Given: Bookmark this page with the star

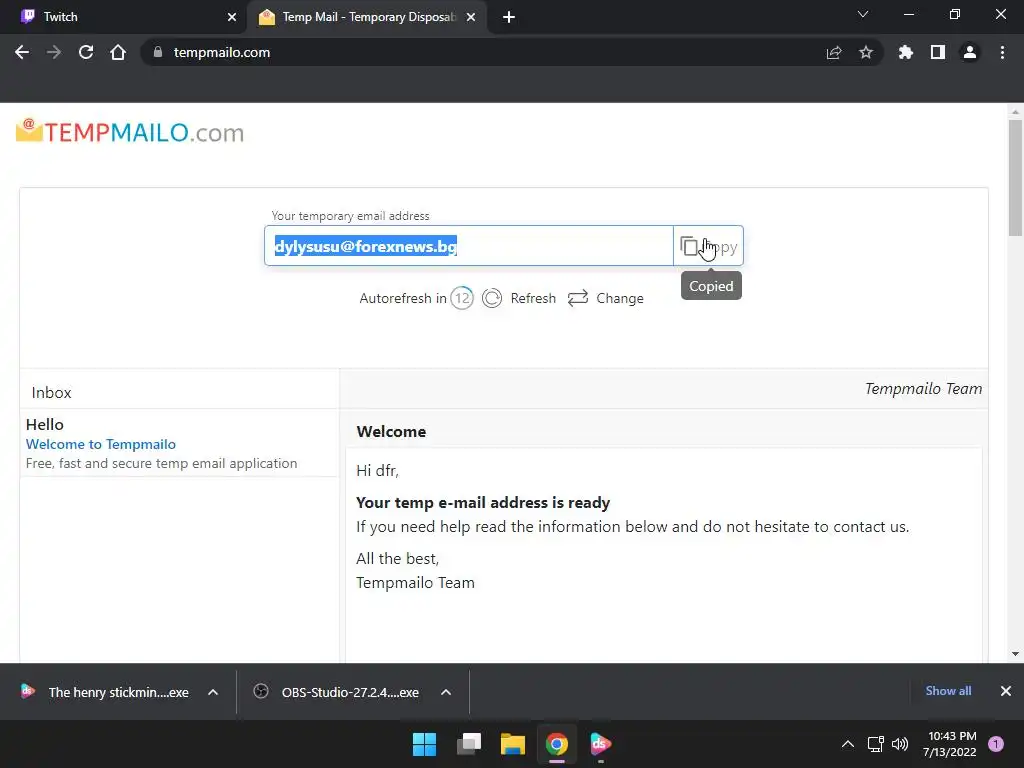Looking at the screenshot, I should click(x=866, y=52).
